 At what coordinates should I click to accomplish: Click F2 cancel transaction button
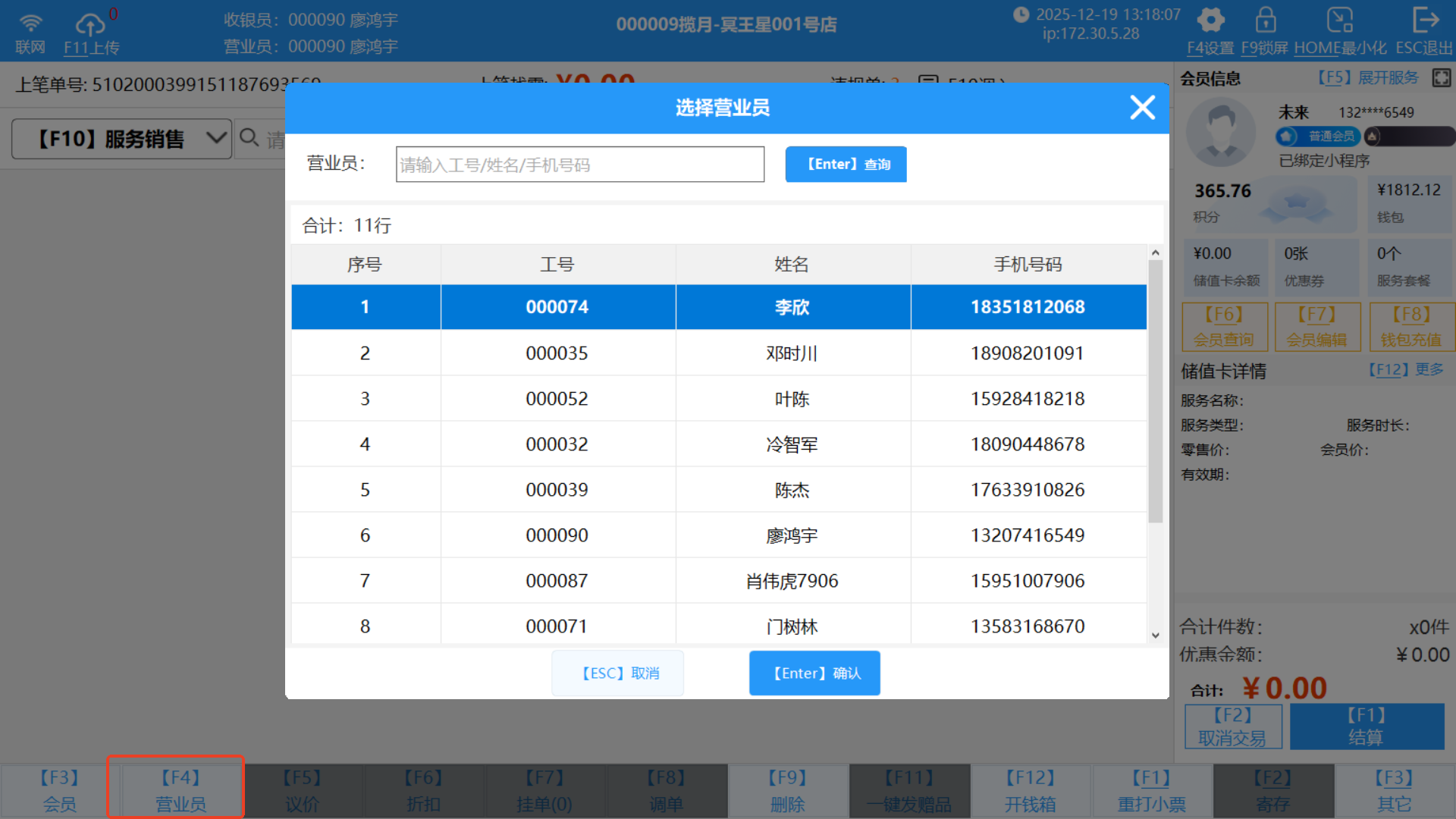[x=1233, y=726]
